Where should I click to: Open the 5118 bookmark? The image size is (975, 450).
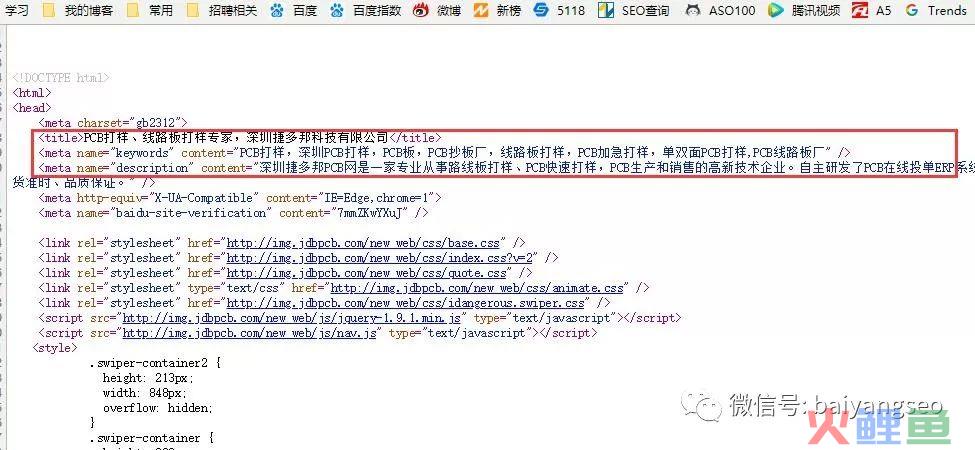point(560,10)
